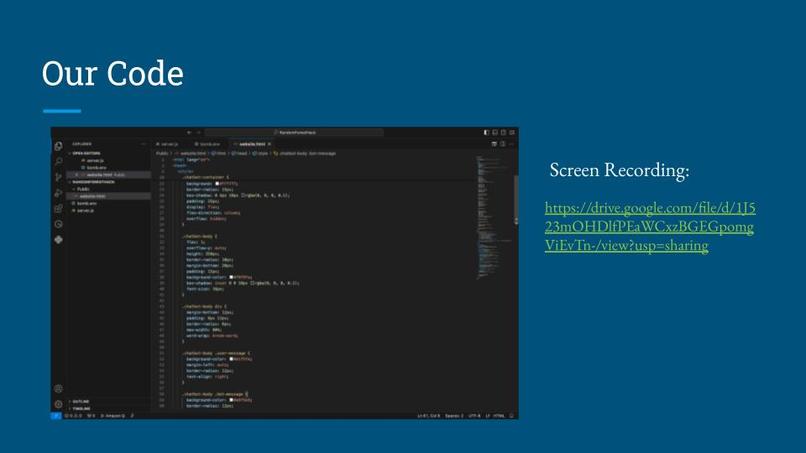Click the editor minimap code overview
806x453 pixels.
(x=493, y=219)
